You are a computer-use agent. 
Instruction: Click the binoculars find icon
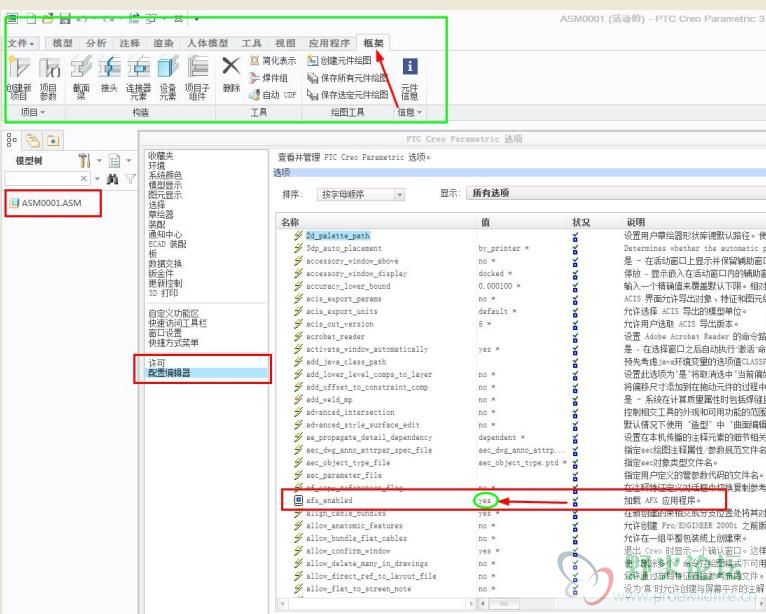pyautogui.click(x=113, y=179)
